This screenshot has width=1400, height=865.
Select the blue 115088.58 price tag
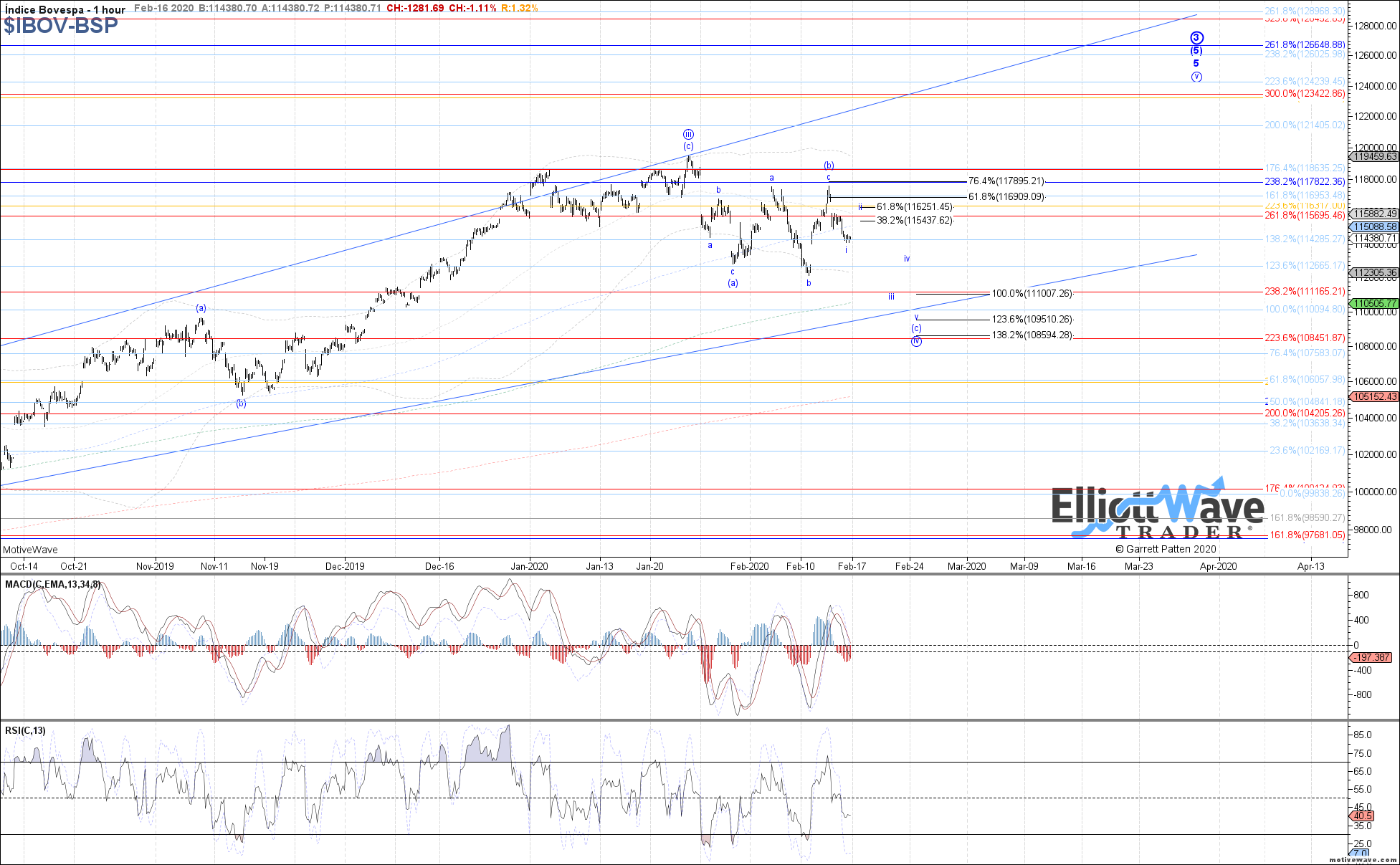coord(1376,226)
